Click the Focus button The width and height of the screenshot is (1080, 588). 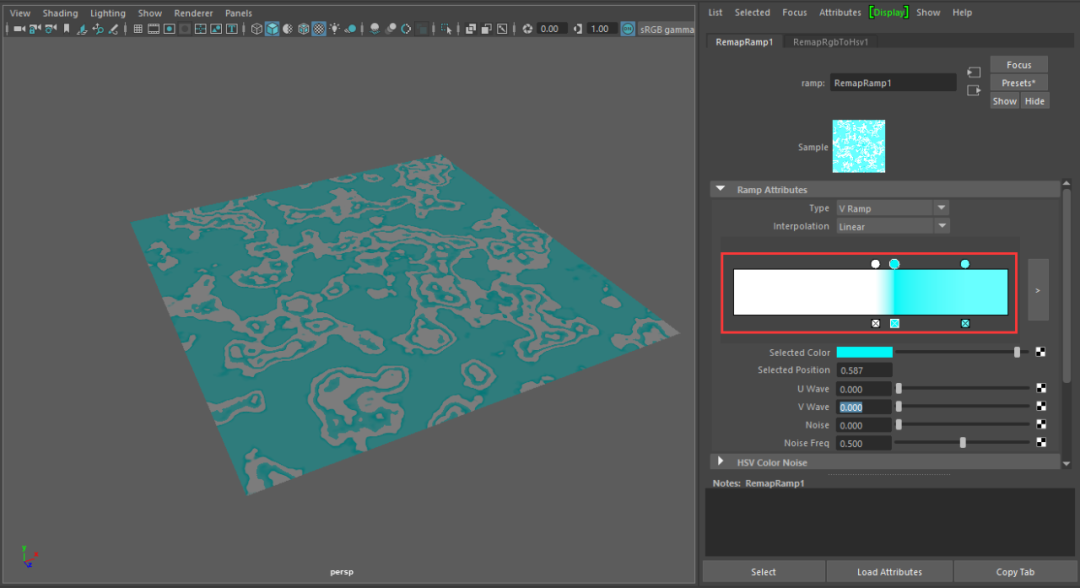(1019, 65)
